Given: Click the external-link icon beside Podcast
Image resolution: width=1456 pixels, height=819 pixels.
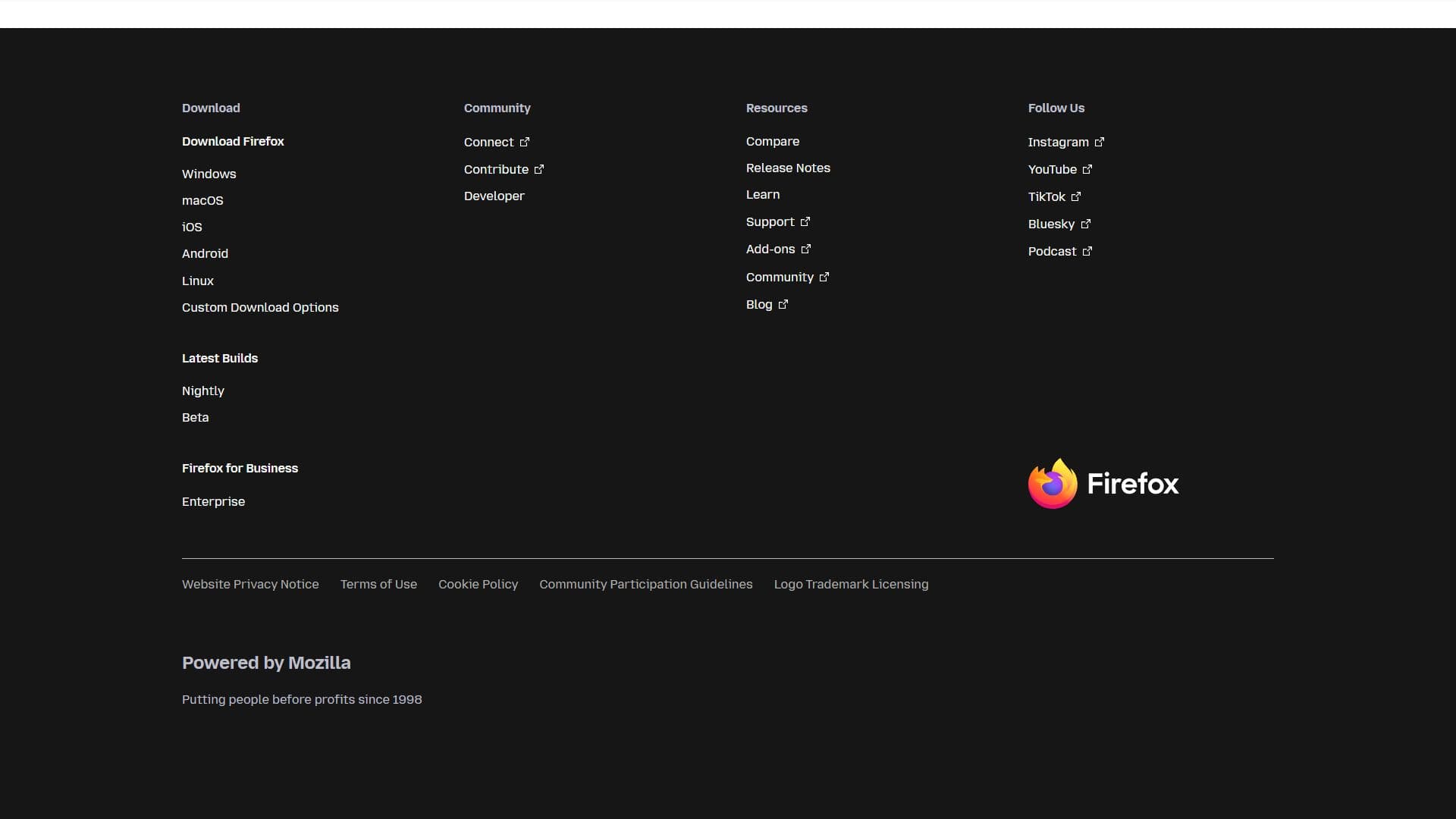Looking at the screenshot, I should point(1087,251).
